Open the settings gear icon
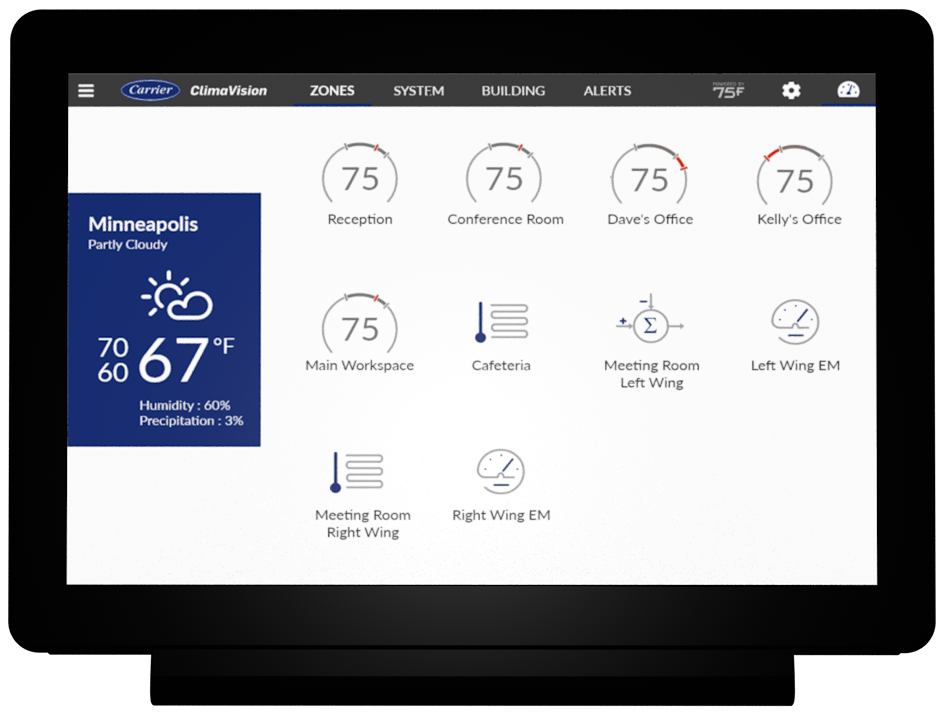Screen dimensions: 944x714 (791, 91)
